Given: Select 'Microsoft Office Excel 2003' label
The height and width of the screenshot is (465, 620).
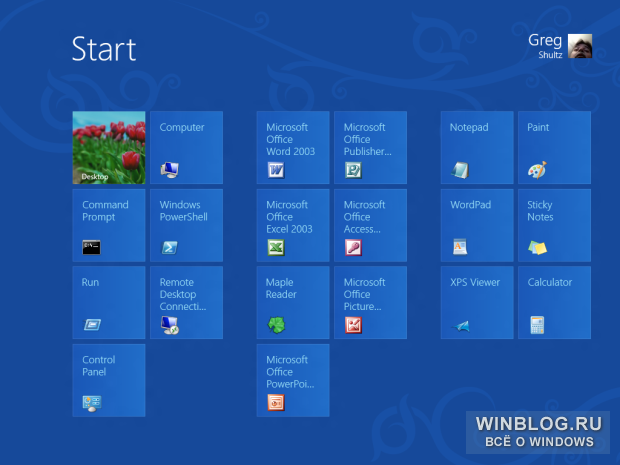Looking at the screenshot, I should pyautogui.click(x=289, y=217).
